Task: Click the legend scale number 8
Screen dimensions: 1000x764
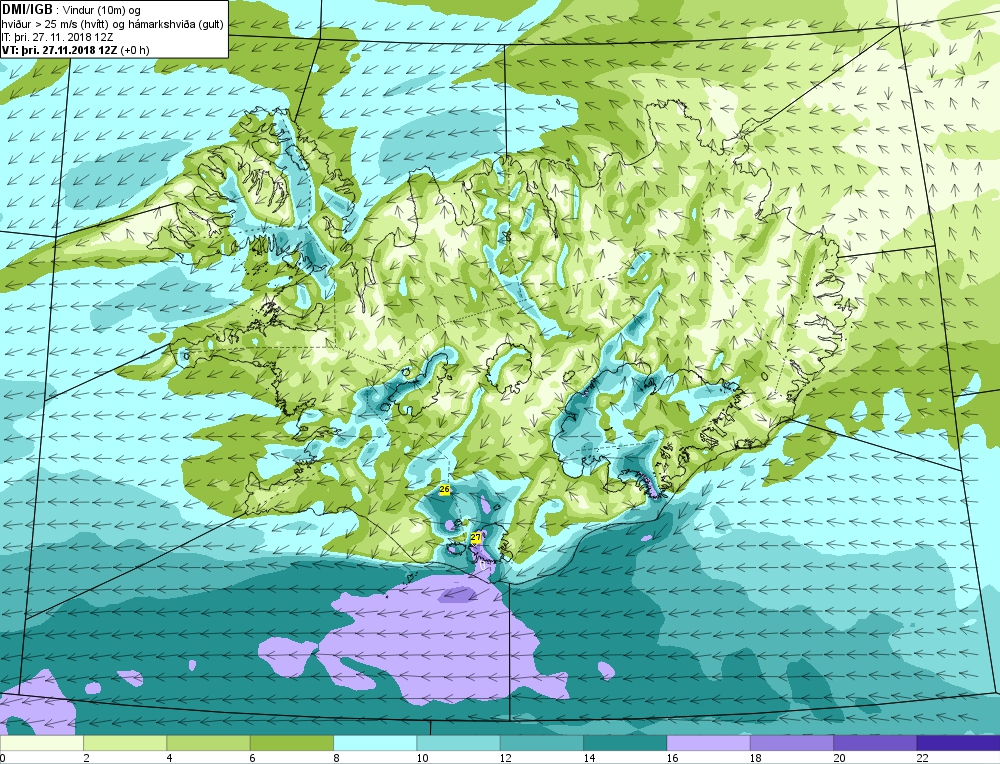Action: click(x=336, y=758)
